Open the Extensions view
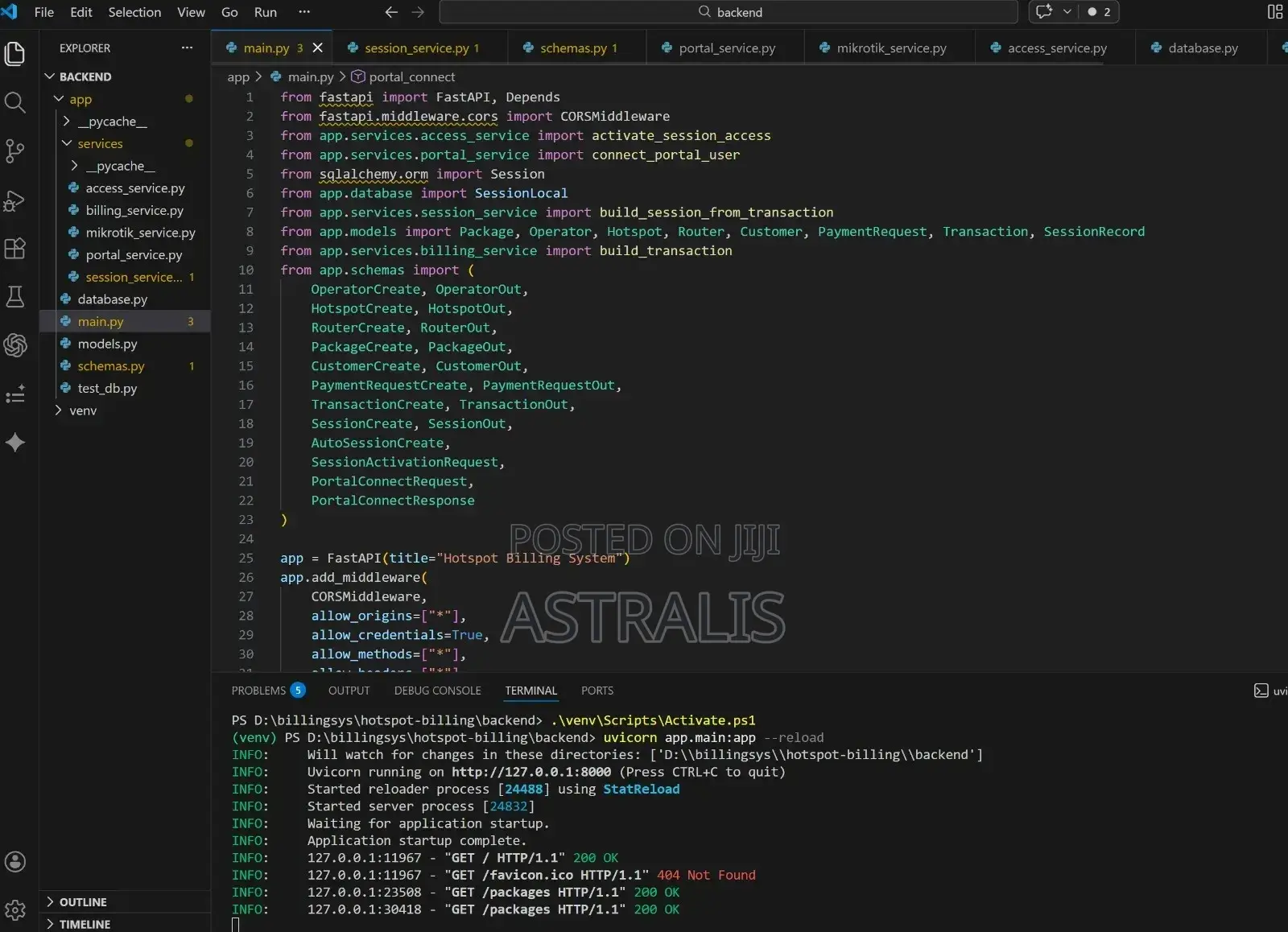1288x932 pixels. pyautogui.click(x=15, y=249)
